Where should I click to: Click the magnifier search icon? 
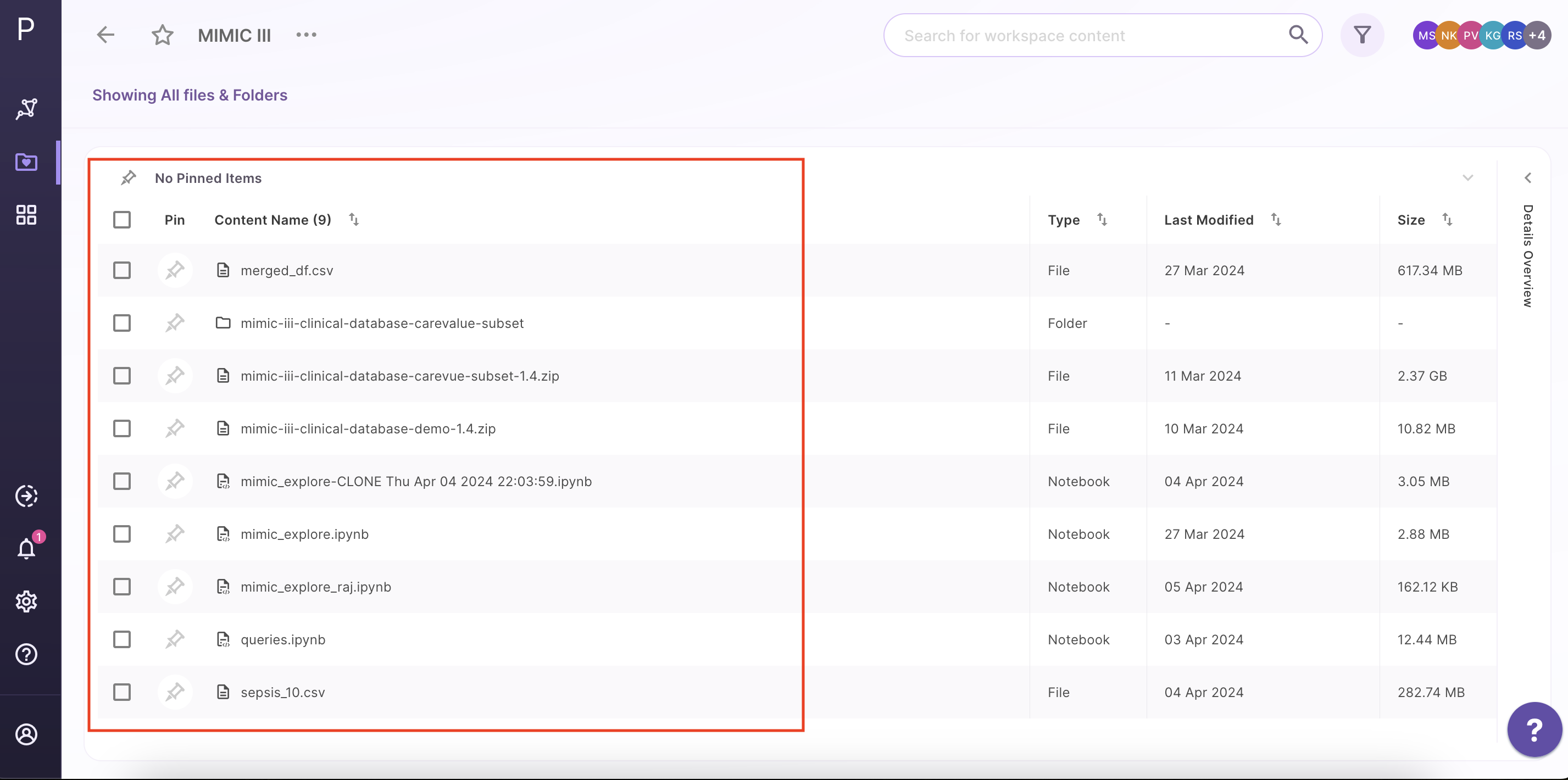(1297, 35)
